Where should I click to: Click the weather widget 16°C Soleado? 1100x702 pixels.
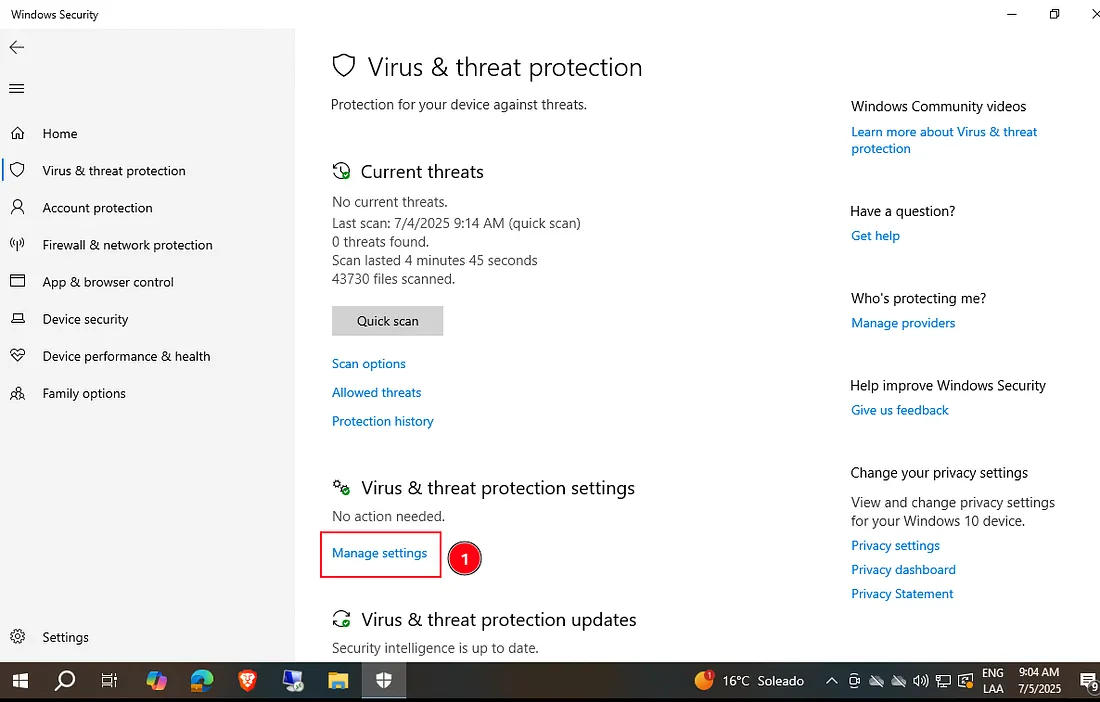(749, 680)
